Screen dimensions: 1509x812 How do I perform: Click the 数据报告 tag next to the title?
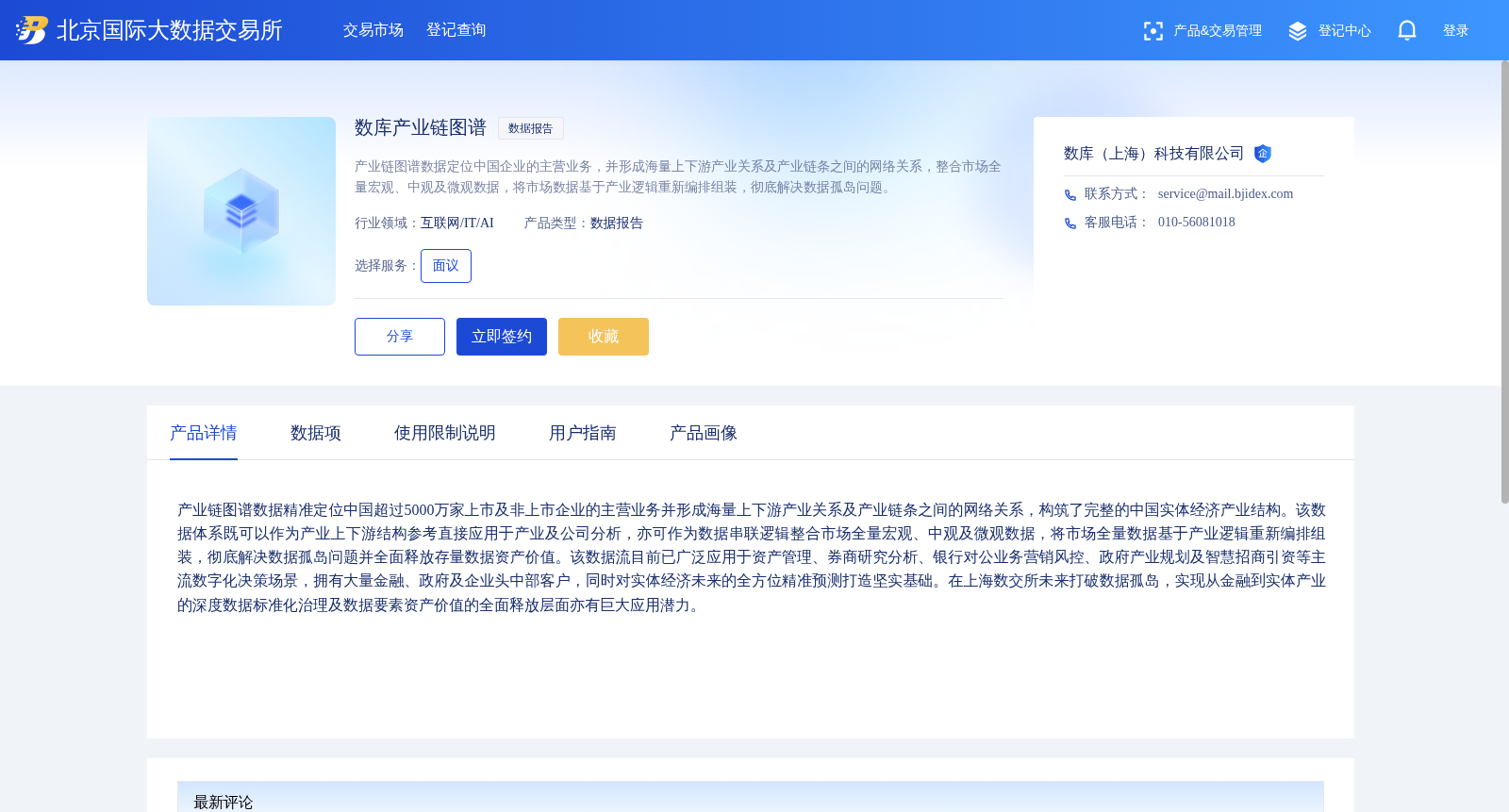point(531,128)
